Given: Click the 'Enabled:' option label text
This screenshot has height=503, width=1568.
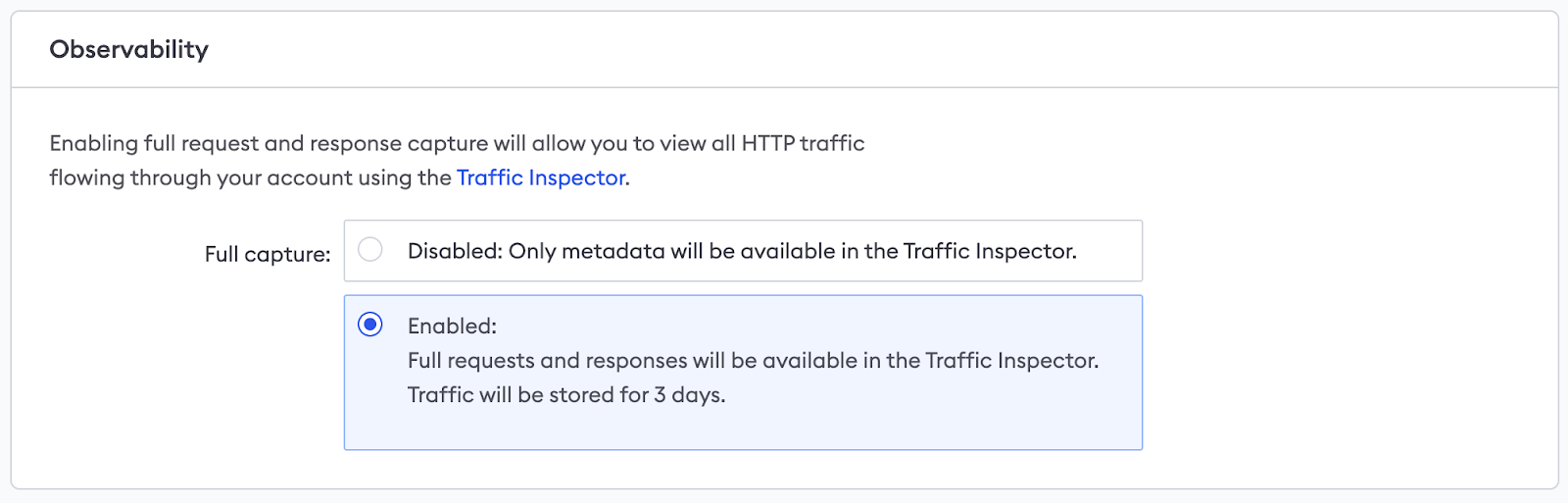Looking at the screenshot, I should pos(452,326).
